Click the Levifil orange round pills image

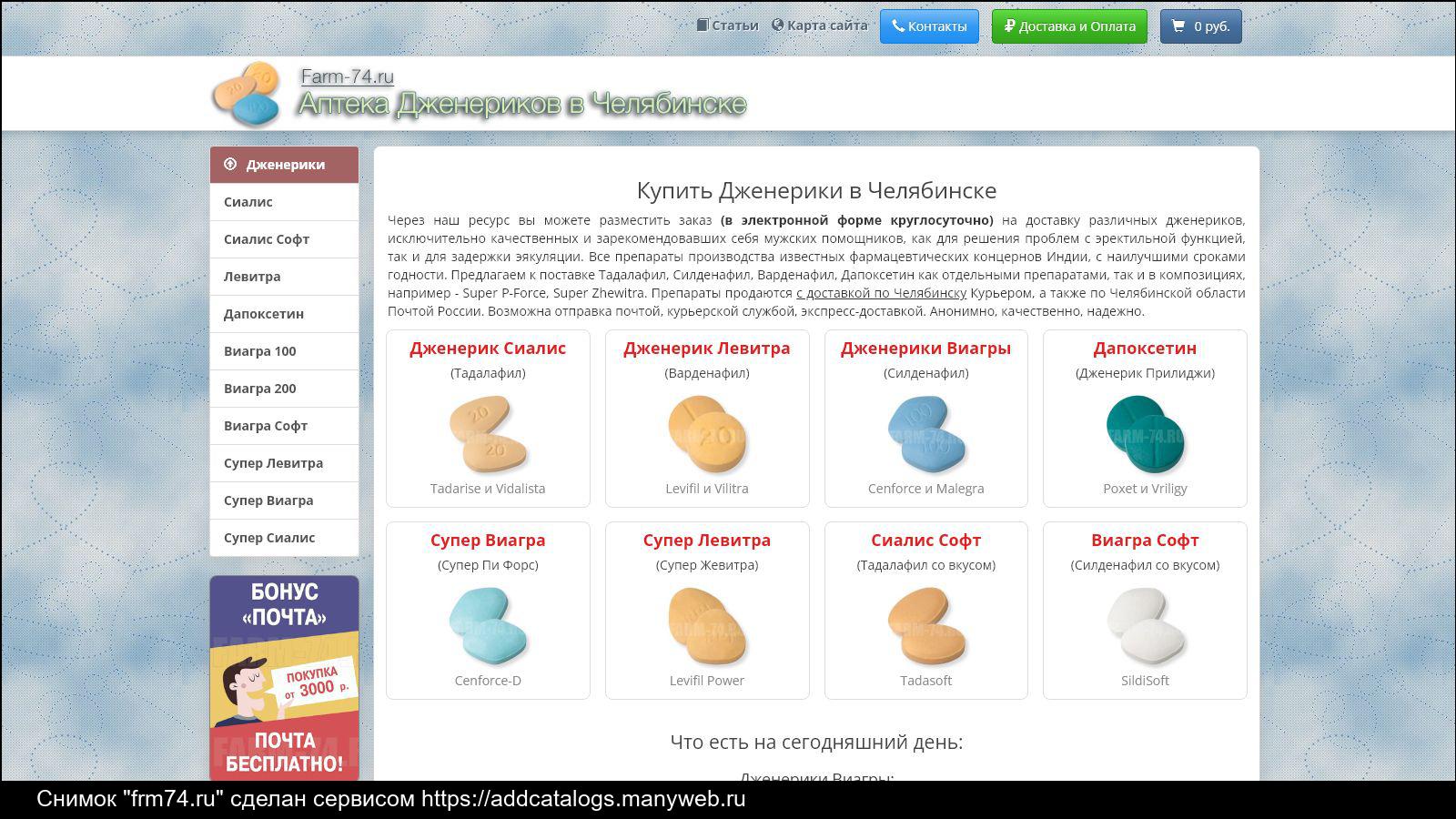(707, 432)
